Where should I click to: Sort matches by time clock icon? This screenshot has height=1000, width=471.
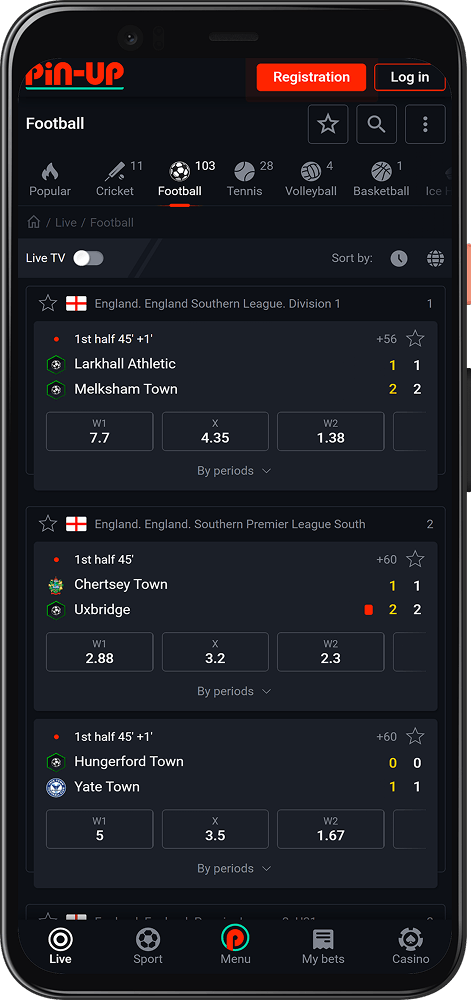pyautogui.click(x=399, y=258)
